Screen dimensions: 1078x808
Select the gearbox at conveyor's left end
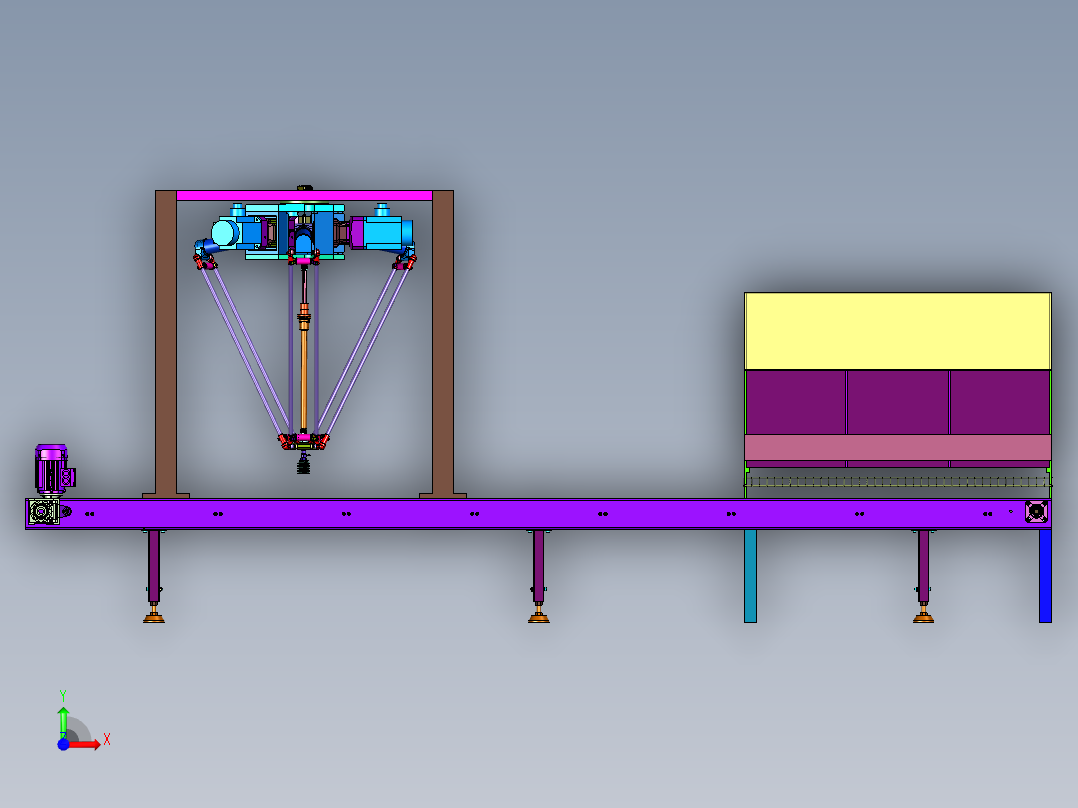pyautogui.click(x=45, y=512)
